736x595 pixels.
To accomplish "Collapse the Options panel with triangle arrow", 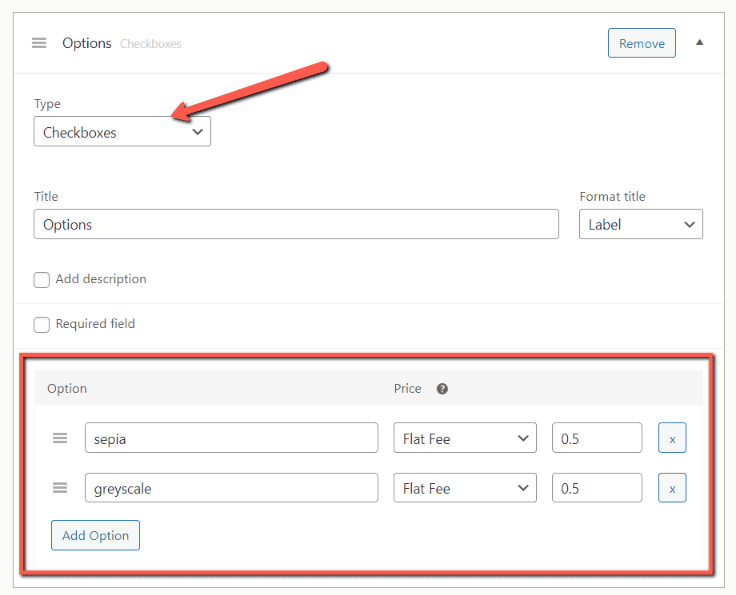I will (699, 42).
